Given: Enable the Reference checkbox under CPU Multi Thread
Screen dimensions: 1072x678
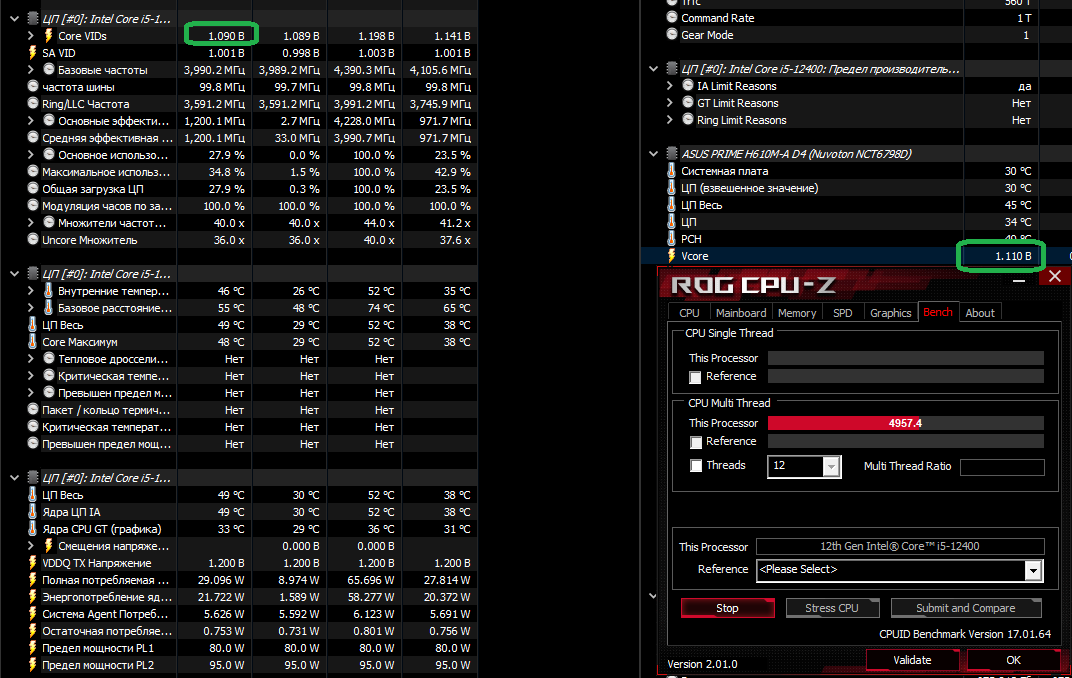Looking at the screenshot, I should [x=695, y=442].
